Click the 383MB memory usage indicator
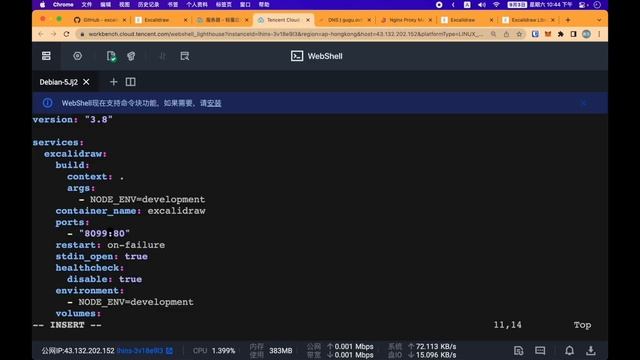Screen dimensions: 640x360 coord(280,351)
